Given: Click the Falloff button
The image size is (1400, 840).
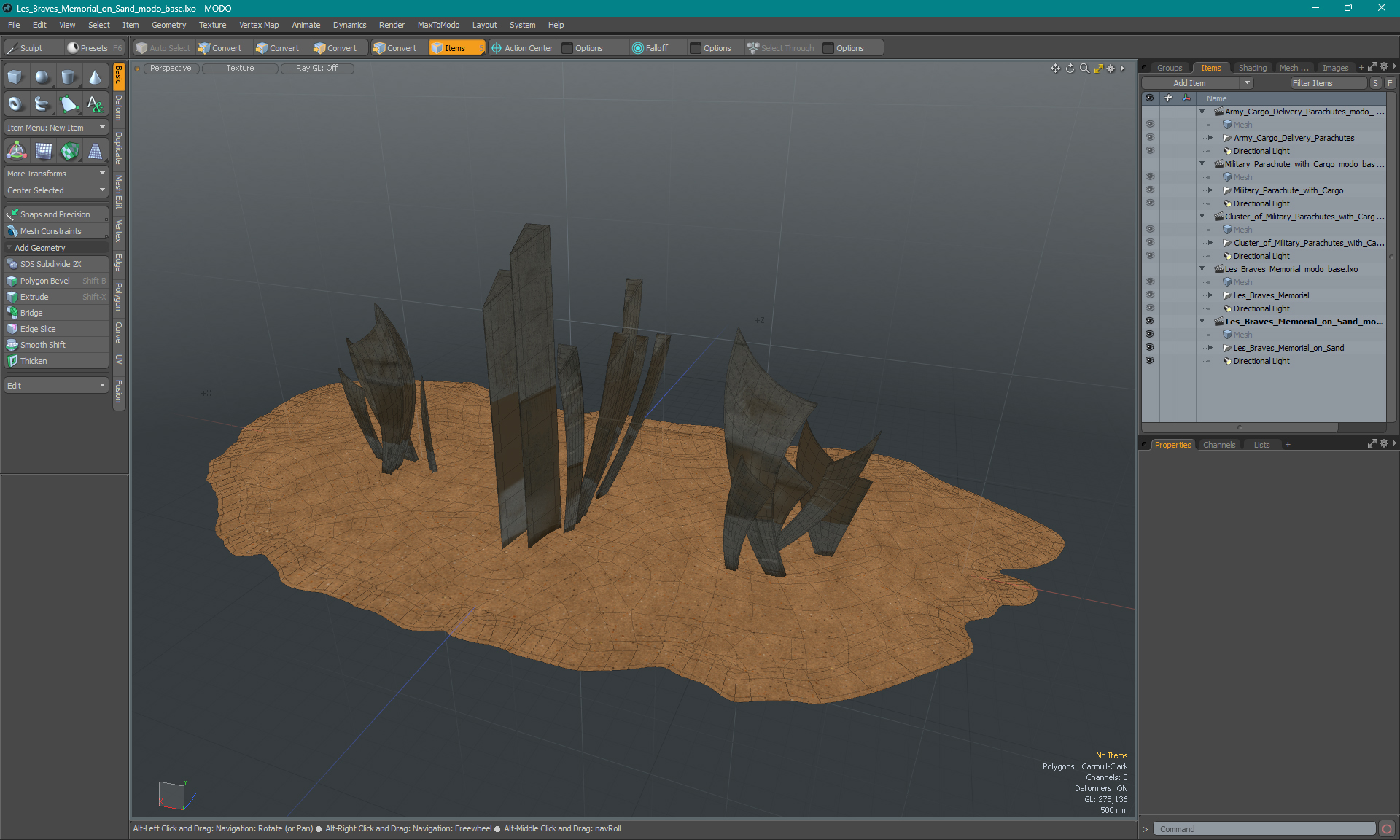Looking at the screenshot, I should click(x=650, y=48).
